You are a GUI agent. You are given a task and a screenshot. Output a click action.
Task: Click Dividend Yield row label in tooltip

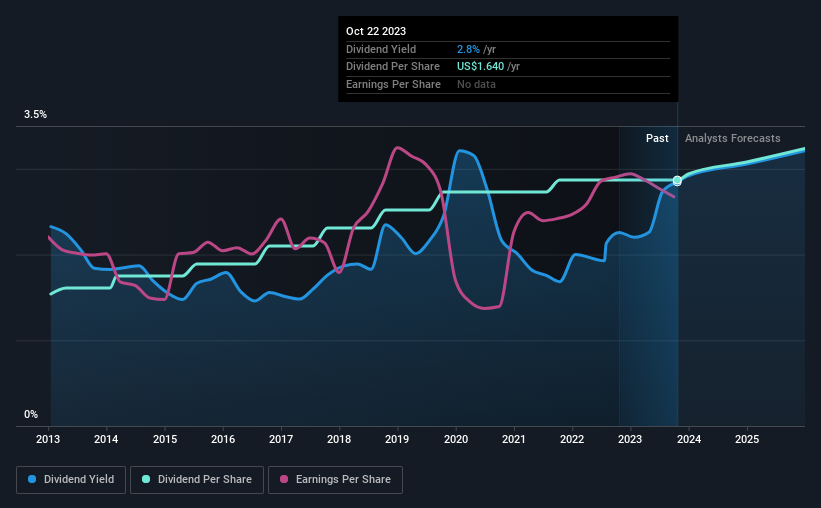click(381, 49)
